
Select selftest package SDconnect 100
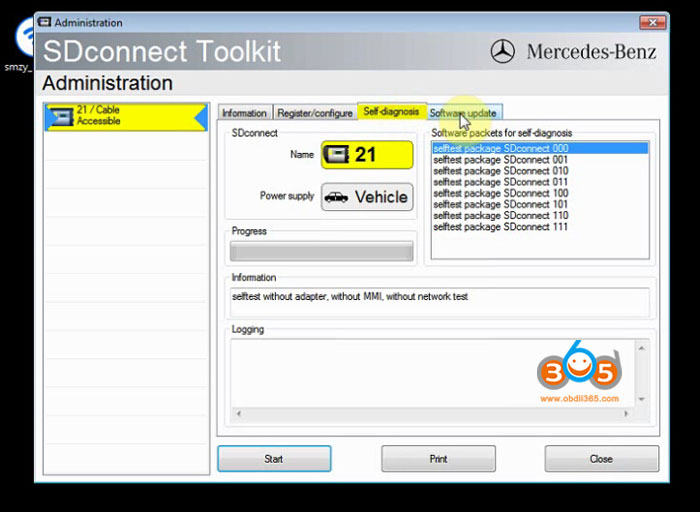tap(540, 193)
